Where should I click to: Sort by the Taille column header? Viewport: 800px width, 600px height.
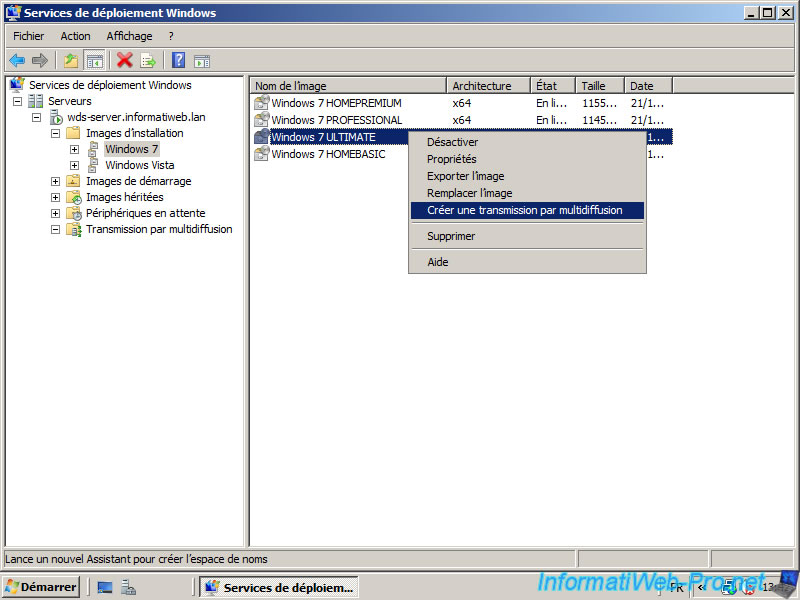coord(600,86)
